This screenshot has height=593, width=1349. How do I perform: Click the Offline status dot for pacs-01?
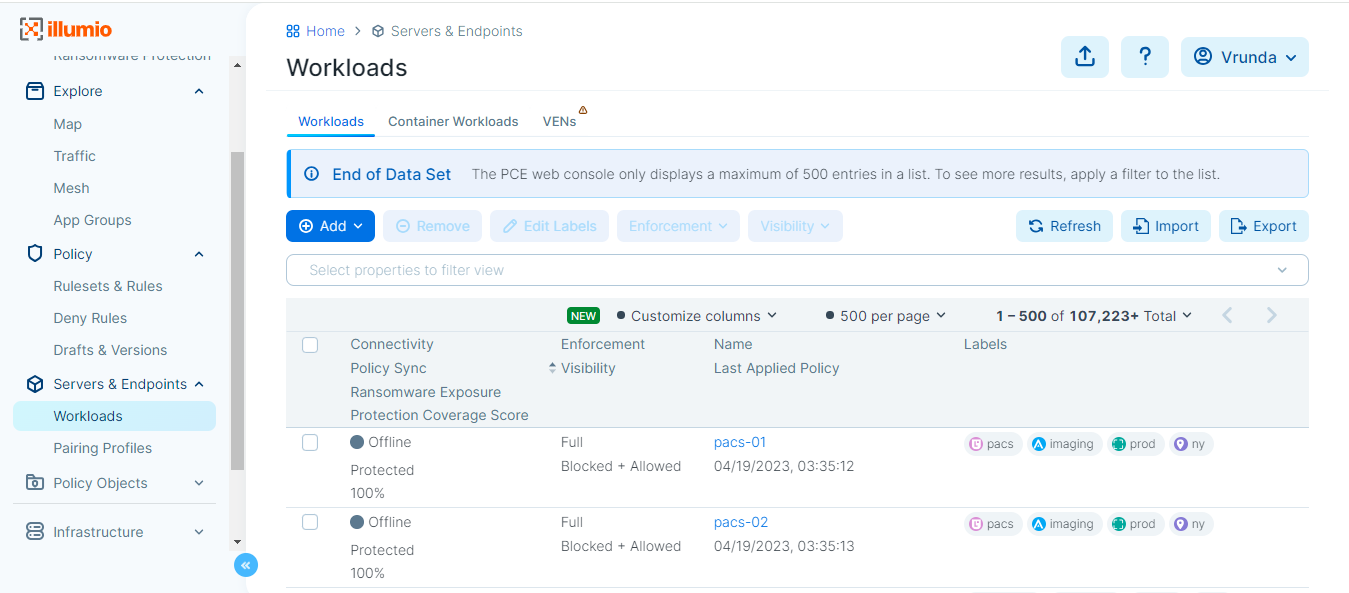[357, 442]
